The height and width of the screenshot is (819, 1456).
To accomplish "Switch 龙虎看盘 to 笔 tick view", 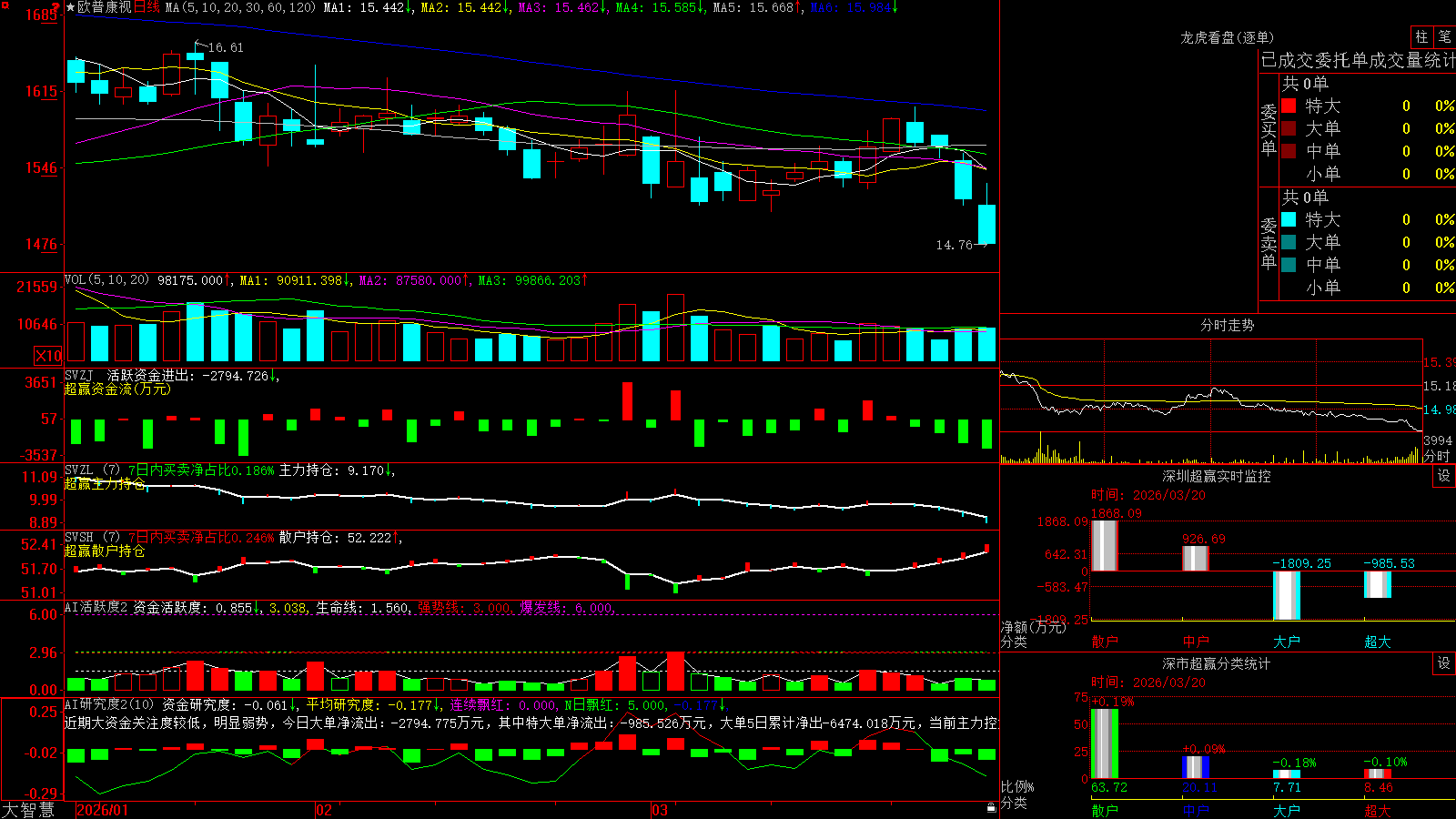I will coord(1445,37).
